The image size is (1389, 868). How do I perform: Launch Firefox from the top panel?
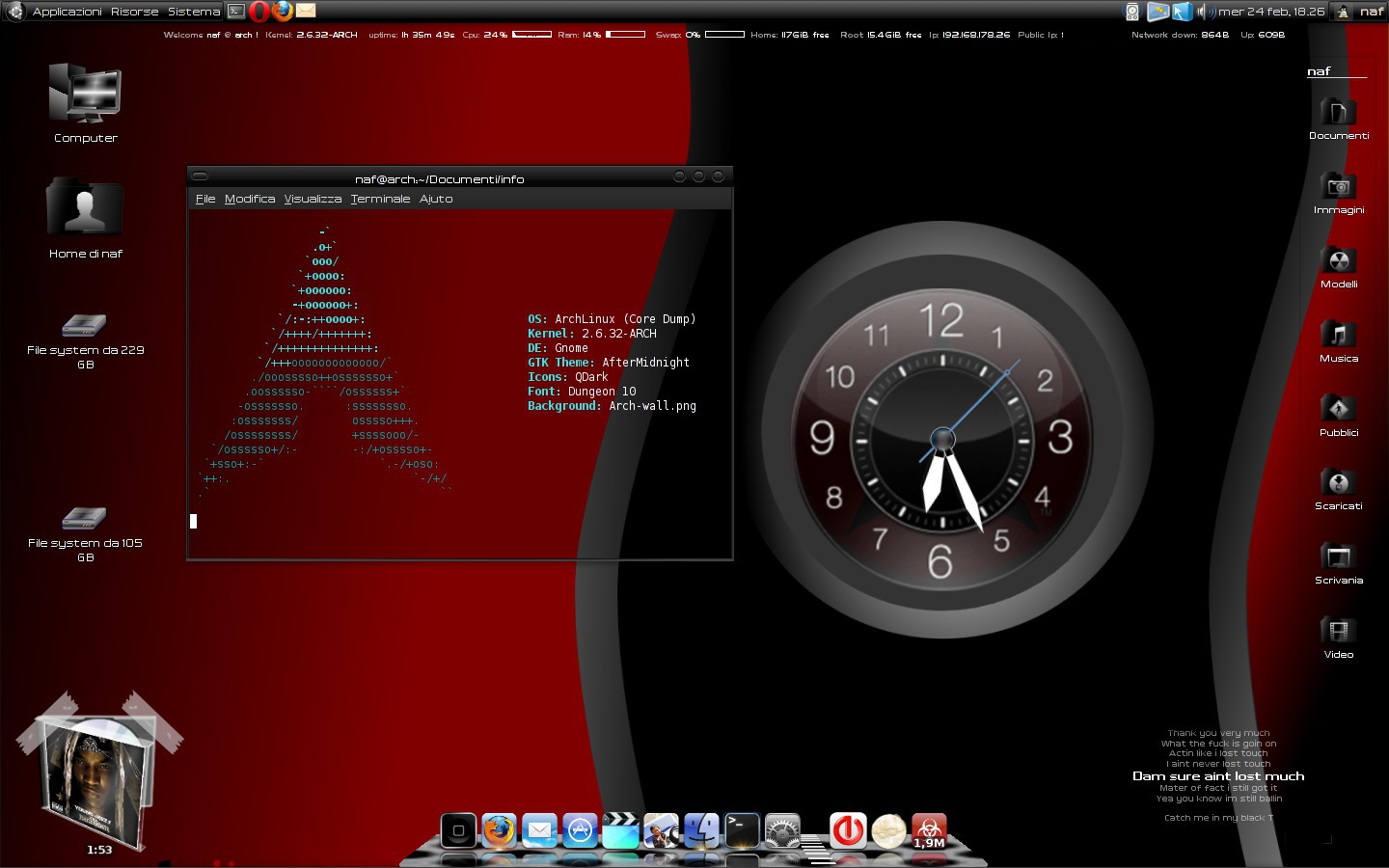(283, 11)
